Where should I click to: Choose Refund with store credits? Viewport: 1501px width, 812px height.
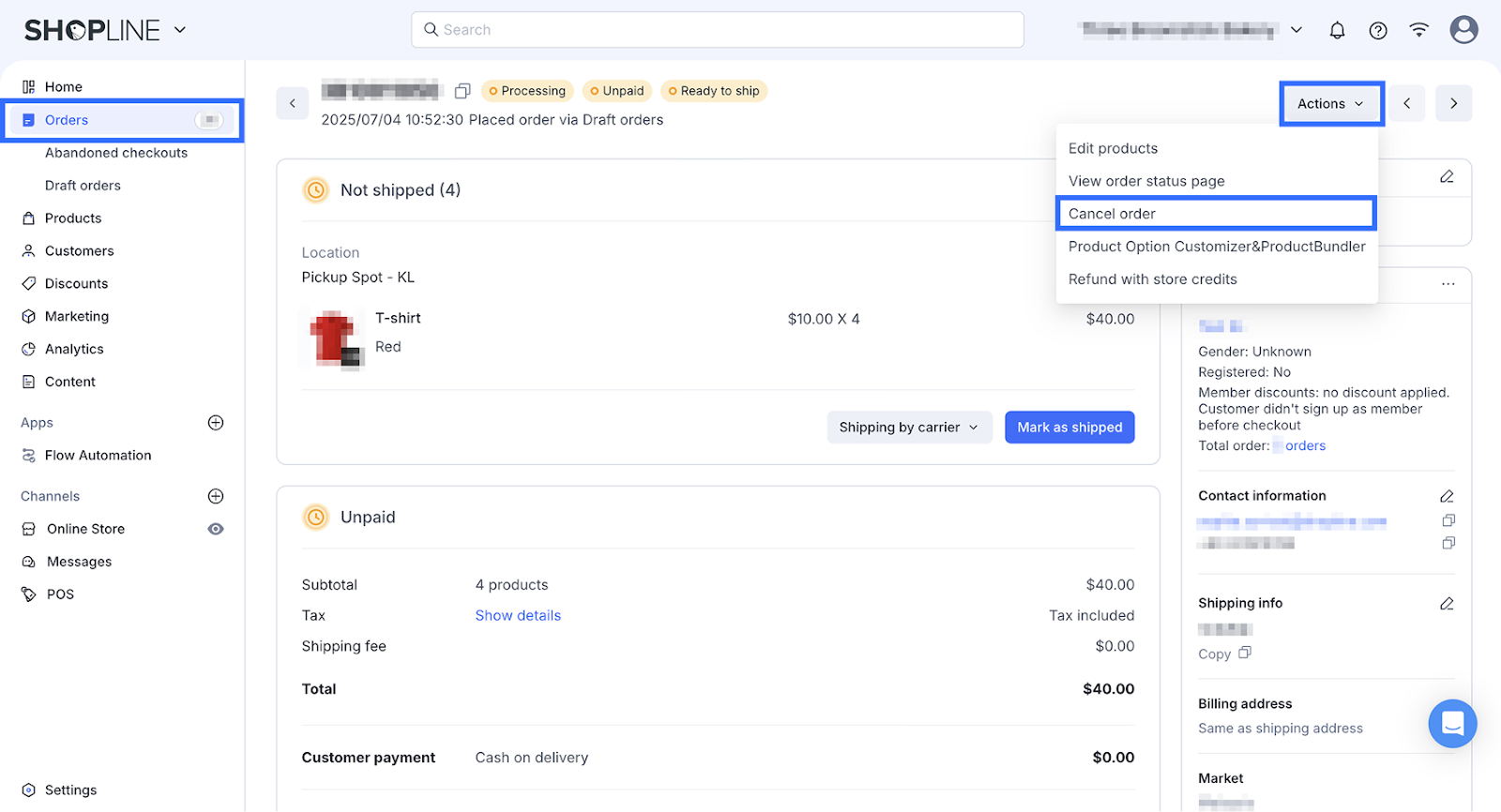[x=1152, y=279]
